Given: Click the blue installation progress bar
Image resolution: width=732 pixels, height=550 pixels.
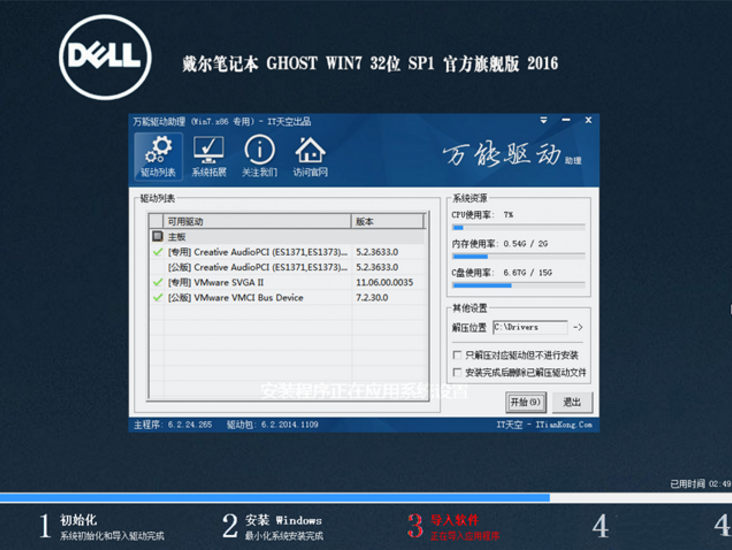Looking at the screenshot, I should click(x=274, y=498).
